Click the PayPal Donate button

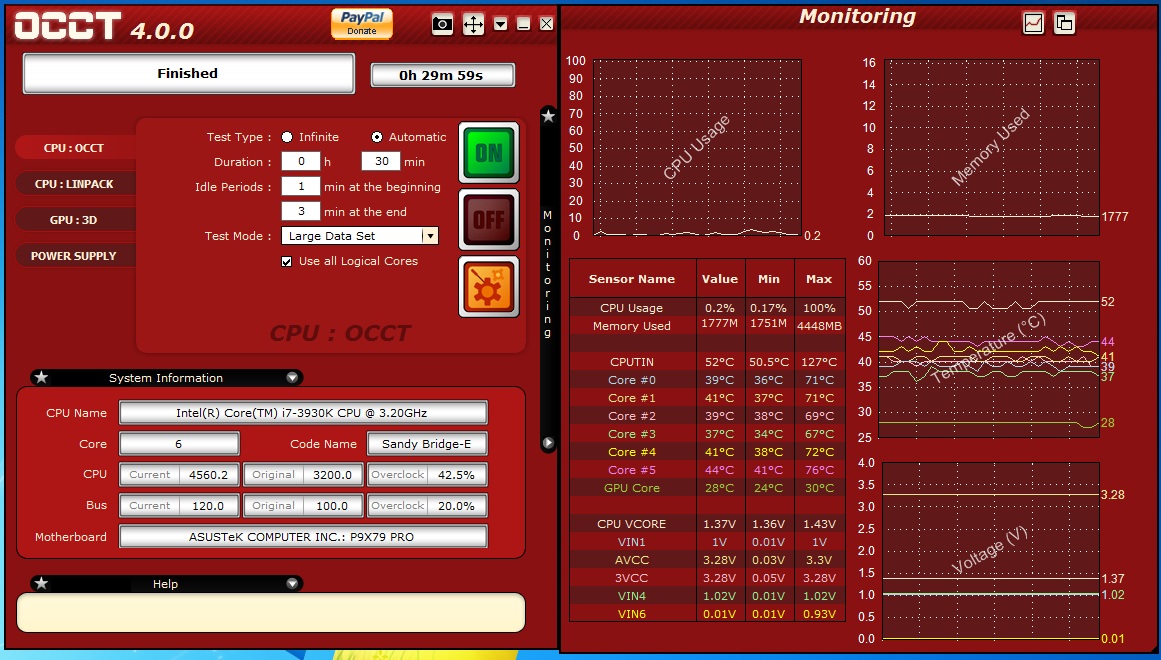[361, 23]
